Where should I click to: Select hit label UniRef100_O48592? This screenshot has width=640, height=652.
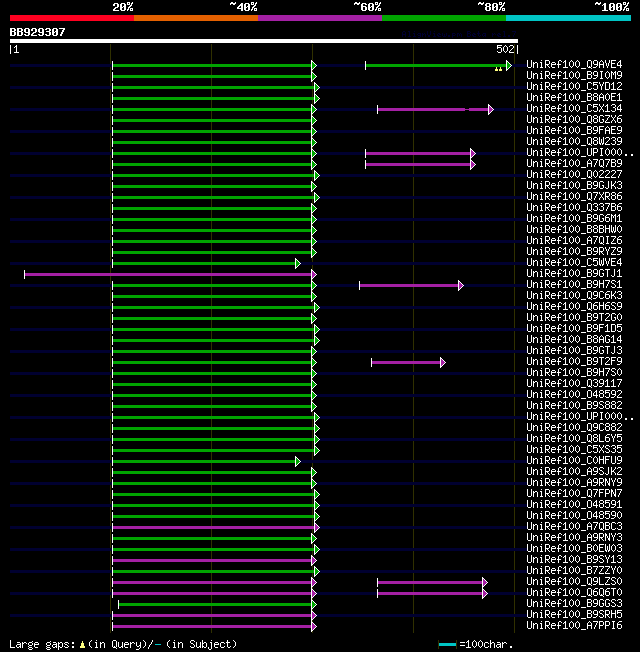click(x=574, y=395)
